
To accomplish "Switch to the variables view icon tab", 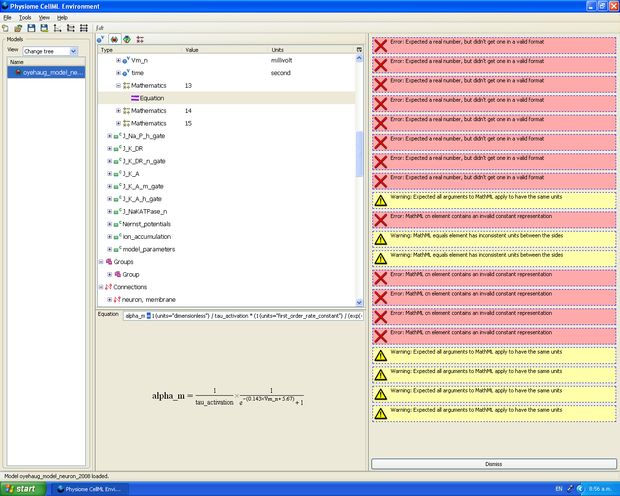I will pos(101,39).
